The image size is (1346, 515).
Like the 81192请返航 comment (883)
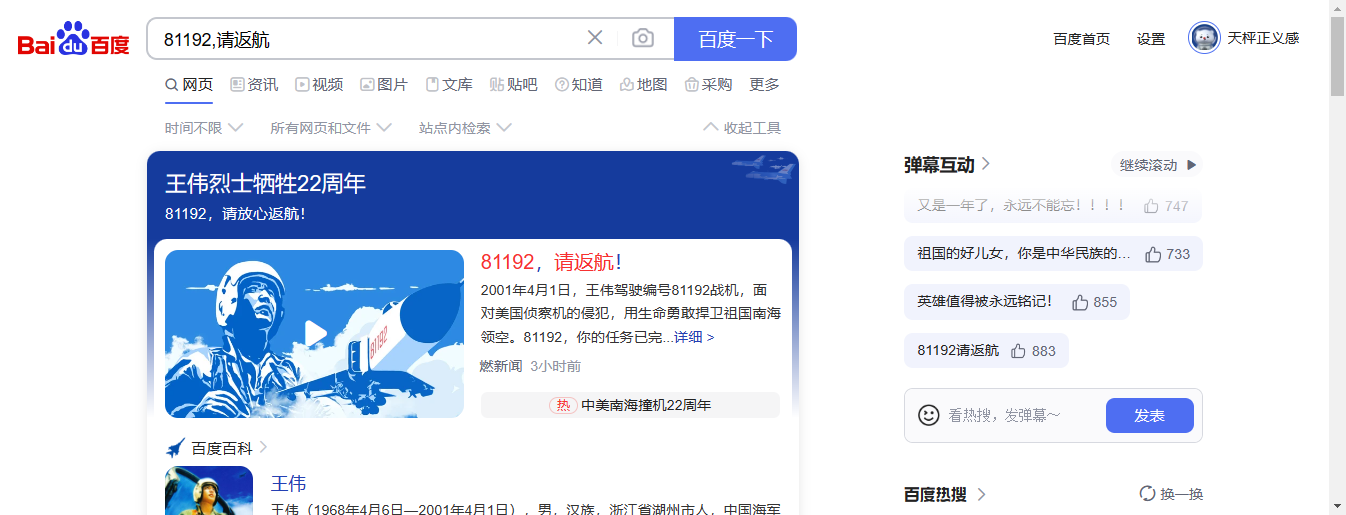click(1019, 351)
